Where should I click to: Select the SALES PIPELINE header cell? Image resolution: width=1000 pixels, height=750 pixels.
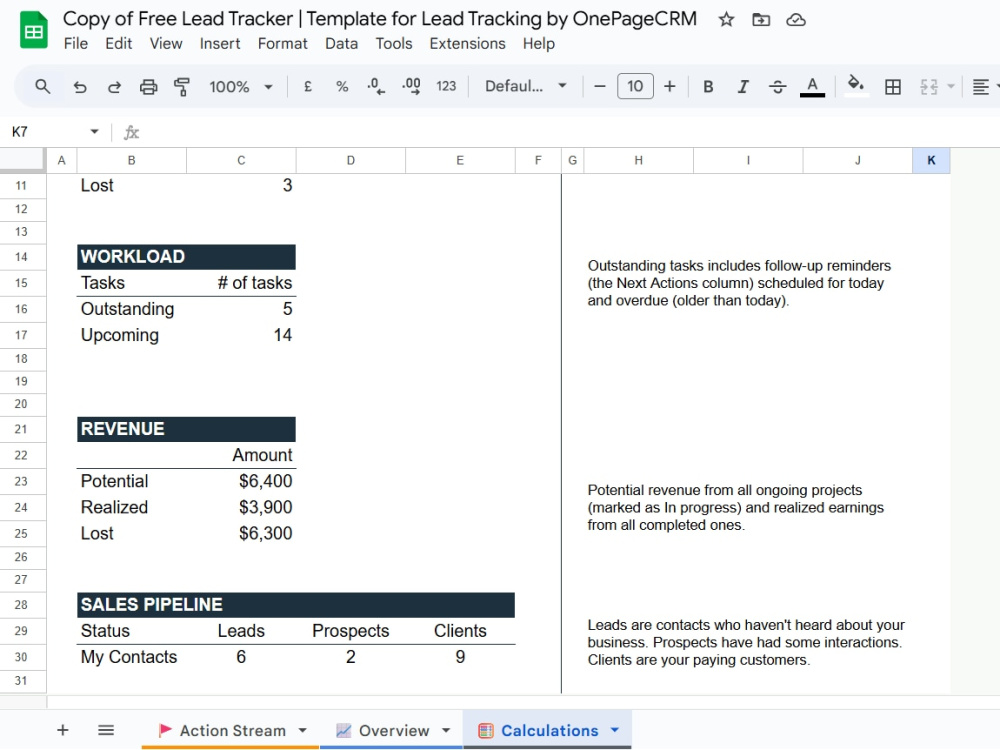[x=296, y=605]
